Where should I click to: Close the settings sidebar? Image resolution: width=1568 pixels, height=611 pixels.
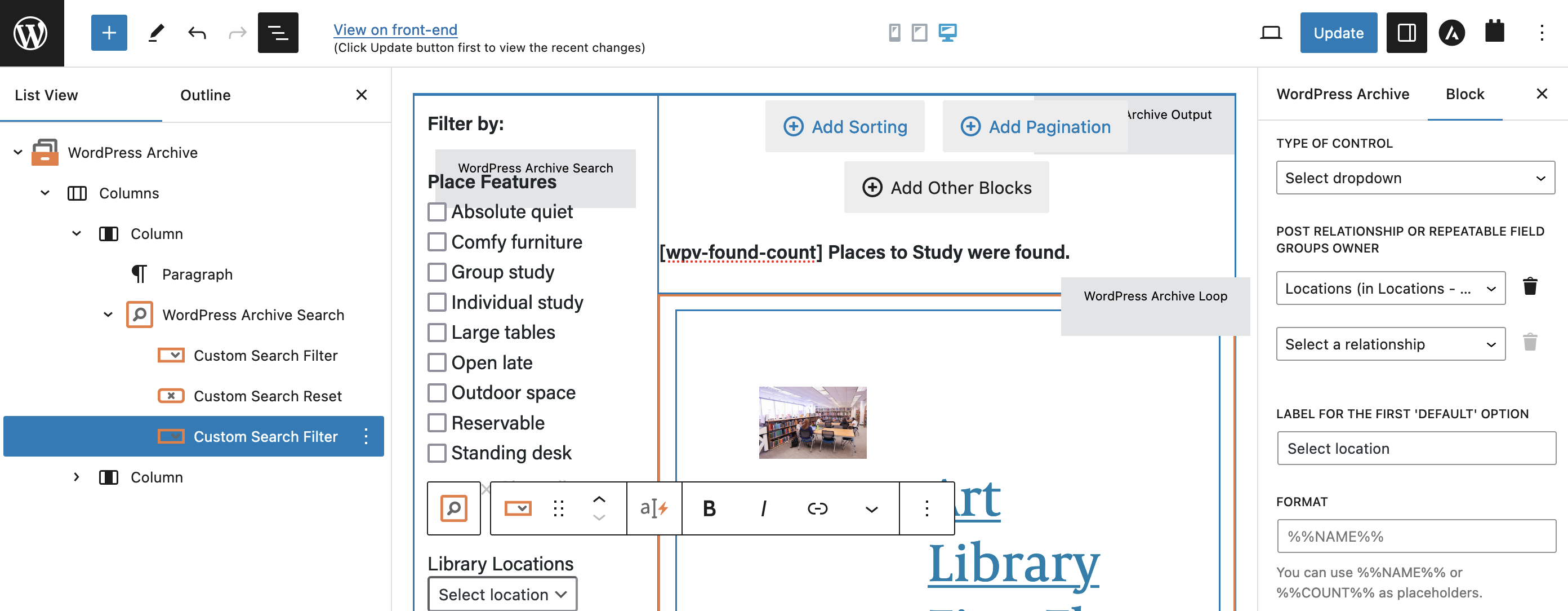point(1541,94)
